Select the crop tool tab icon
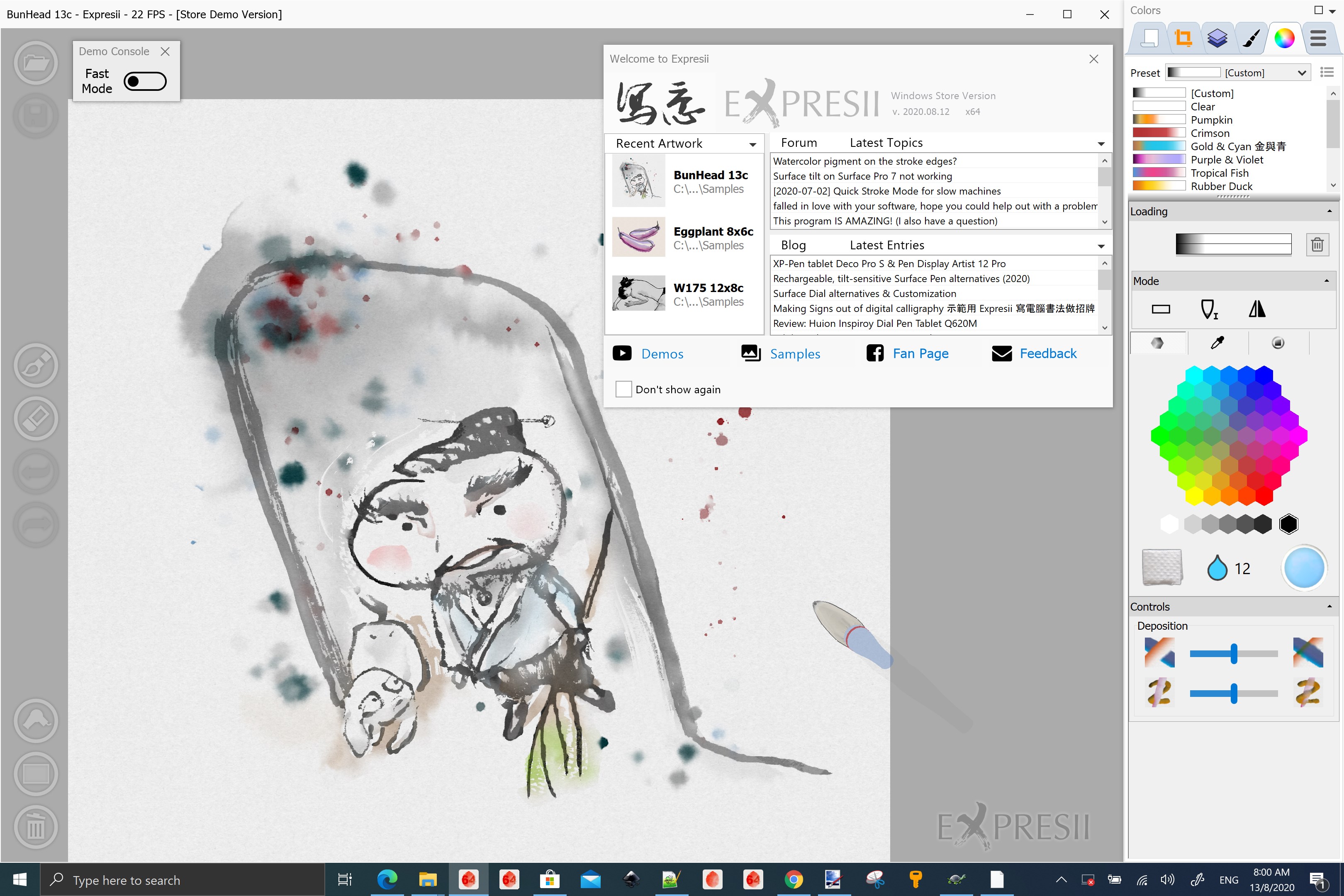This screenshot has height=896, width=1344. click(x=1183, y=39)
